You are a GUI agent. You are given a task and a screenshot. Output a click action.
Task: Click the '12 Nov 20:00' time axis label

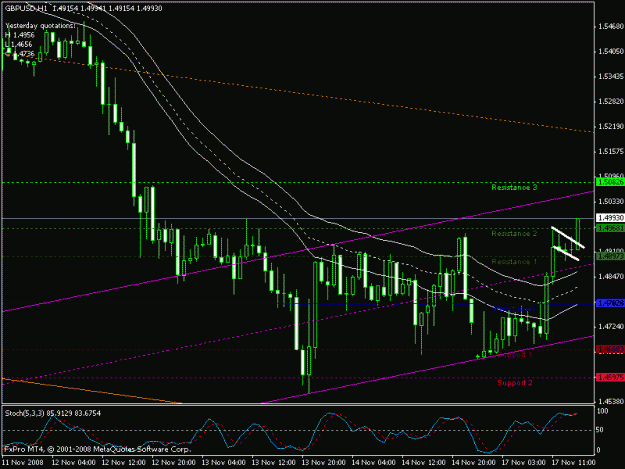coord(173,463)
